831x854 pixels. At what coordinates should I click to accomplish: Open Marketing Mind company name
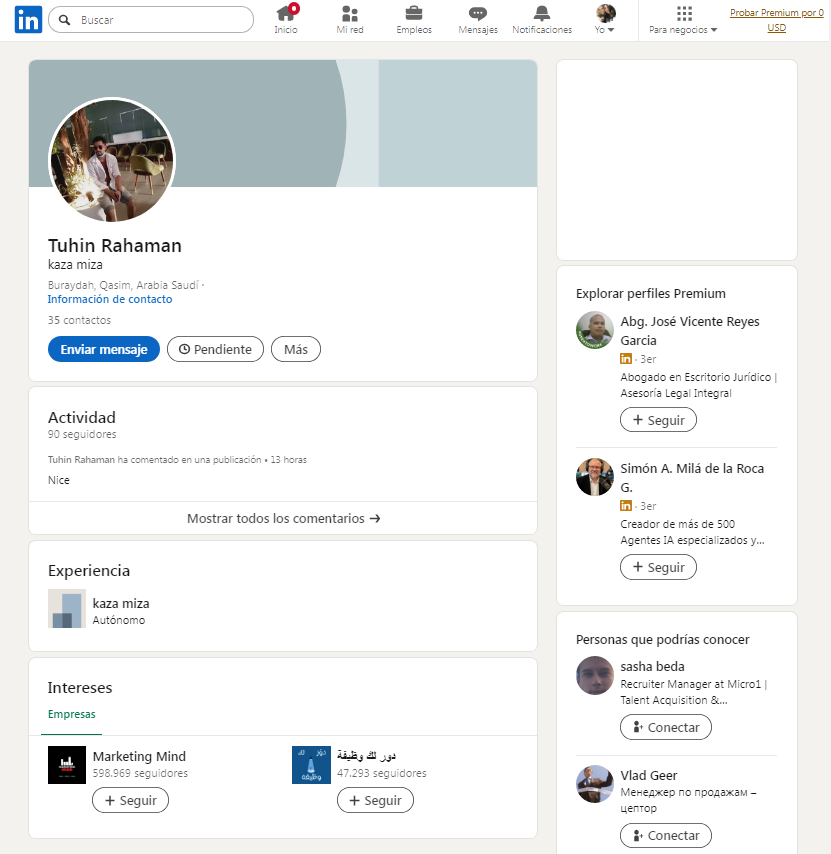pyautogui.click(x=139, y=756)
